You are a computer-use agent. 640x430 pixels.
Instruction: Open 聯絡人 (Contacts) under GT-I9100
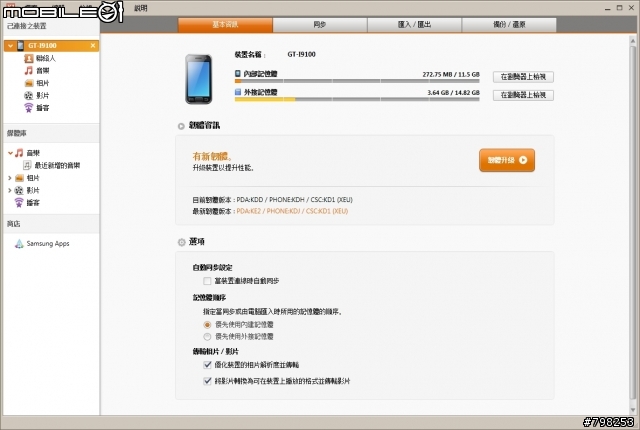(40, 58)
